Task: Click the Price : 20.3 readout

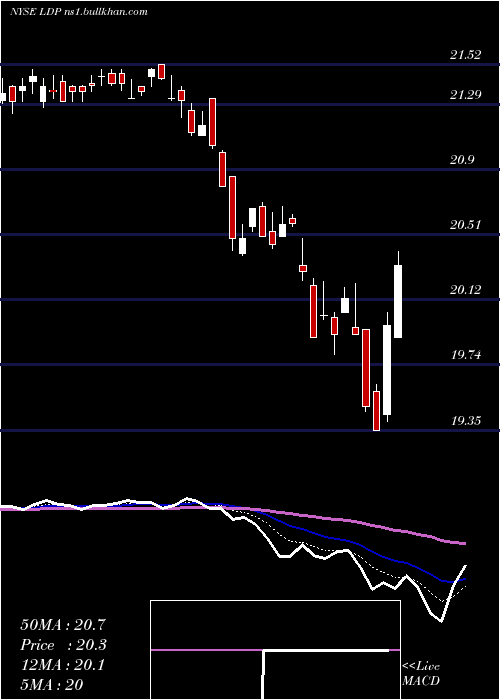Action: 64,645
